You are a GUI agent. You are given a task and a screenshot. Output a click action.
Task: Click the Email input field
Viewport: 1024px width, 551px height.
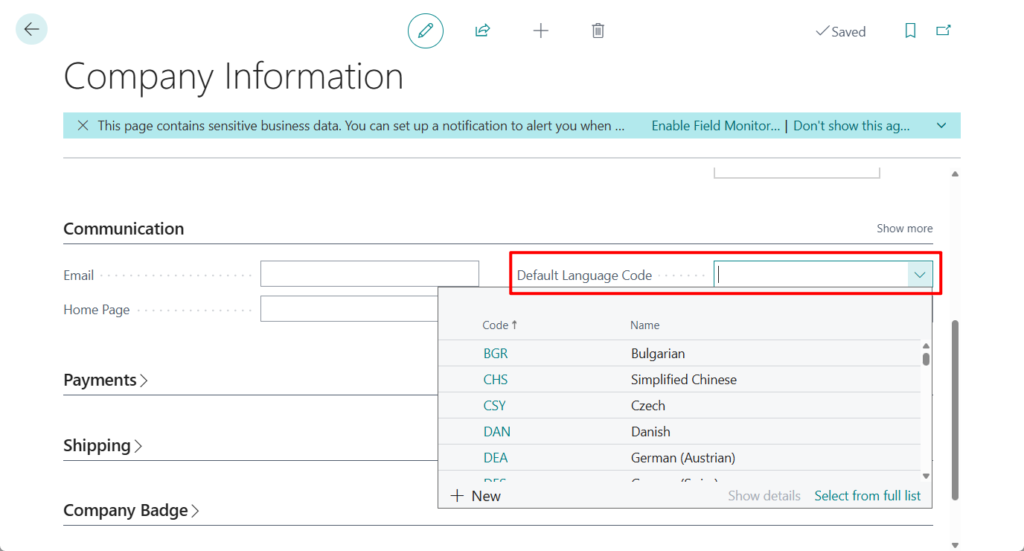point(369,274)
